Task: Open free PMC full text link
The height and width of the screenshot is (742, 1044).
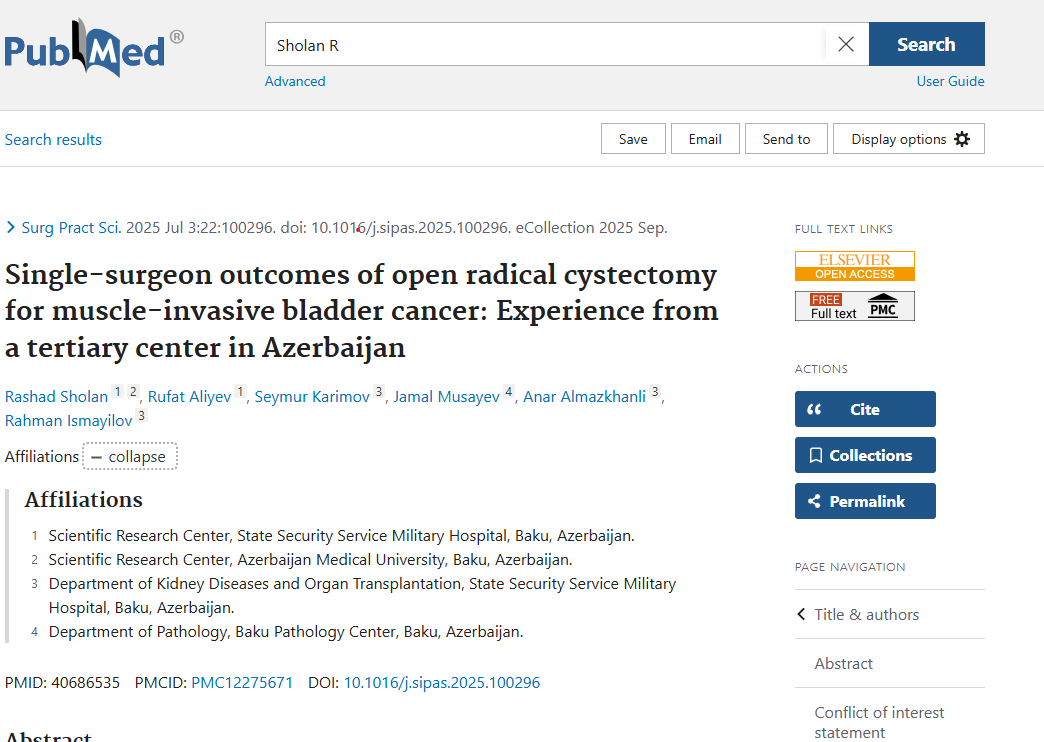Action: (854, 306)
